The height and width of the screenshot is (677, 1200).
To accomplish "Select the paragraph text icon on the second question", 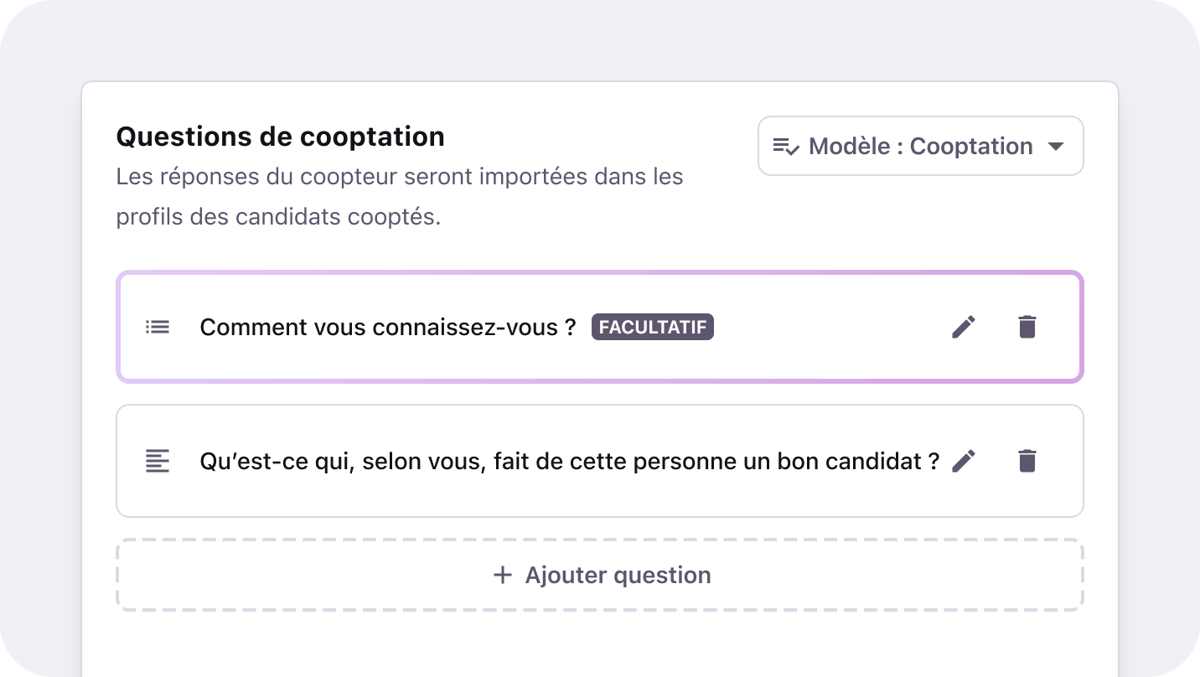I will tap(158, 461).
